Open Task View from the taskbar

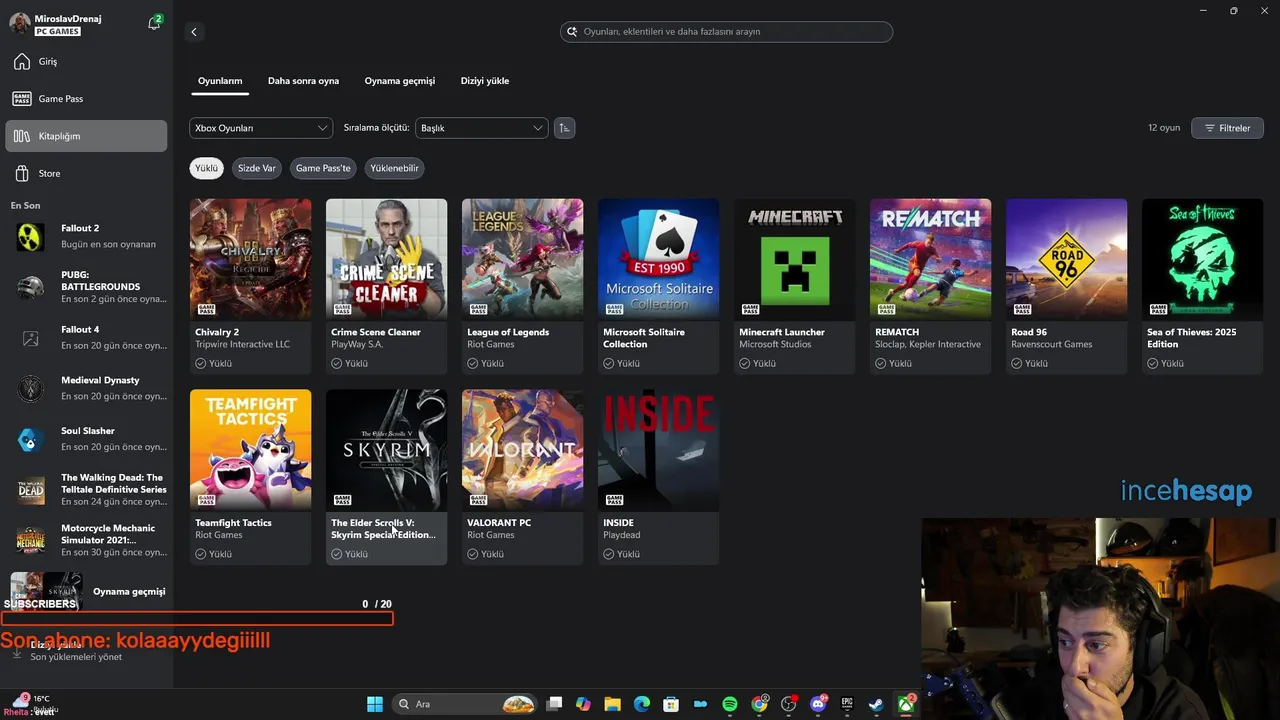pyautogui.click(x=555, y=704)
